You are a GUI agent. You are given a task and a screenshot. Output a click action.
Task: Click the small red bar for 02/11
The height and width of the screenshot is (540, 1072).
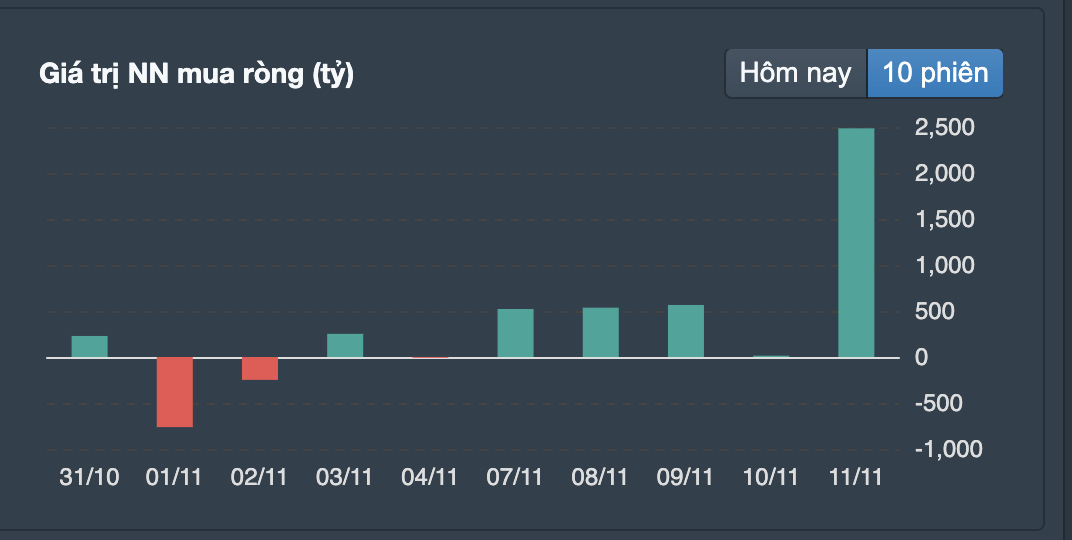(x=260, y=369)
